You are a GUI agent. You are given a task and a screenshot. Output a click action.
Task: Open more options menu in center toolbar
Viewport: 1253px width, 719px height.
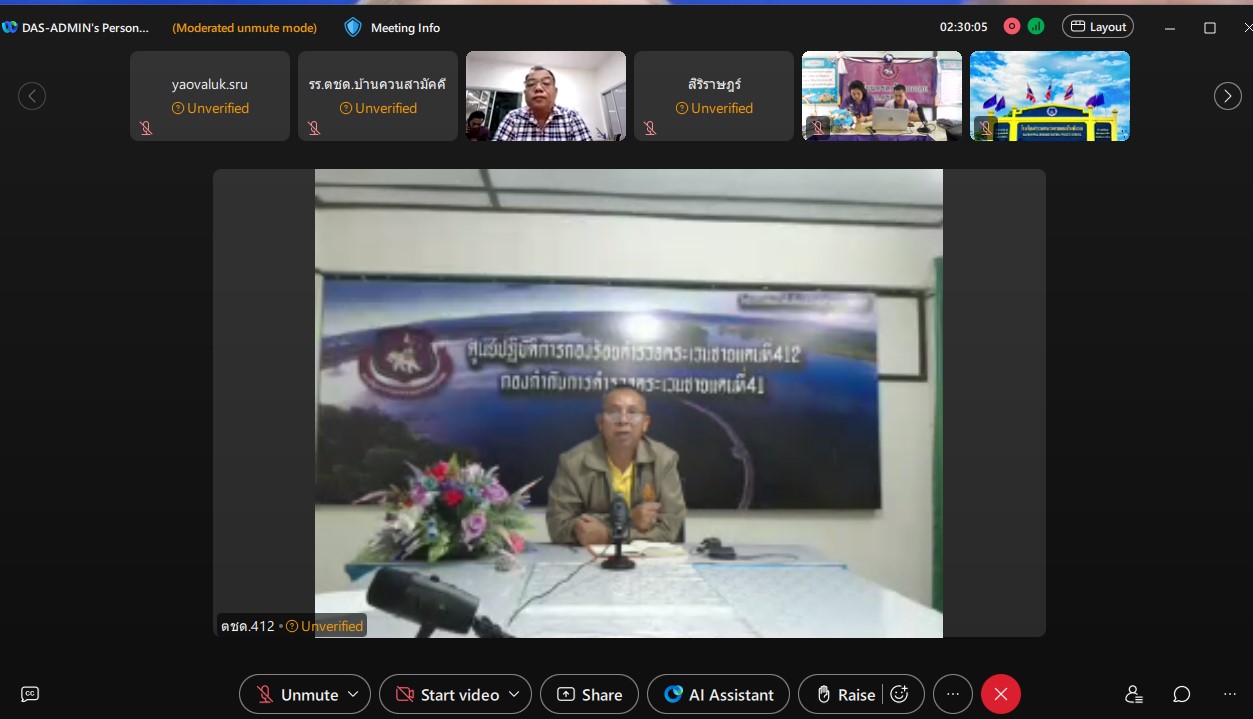coord(952,694)
